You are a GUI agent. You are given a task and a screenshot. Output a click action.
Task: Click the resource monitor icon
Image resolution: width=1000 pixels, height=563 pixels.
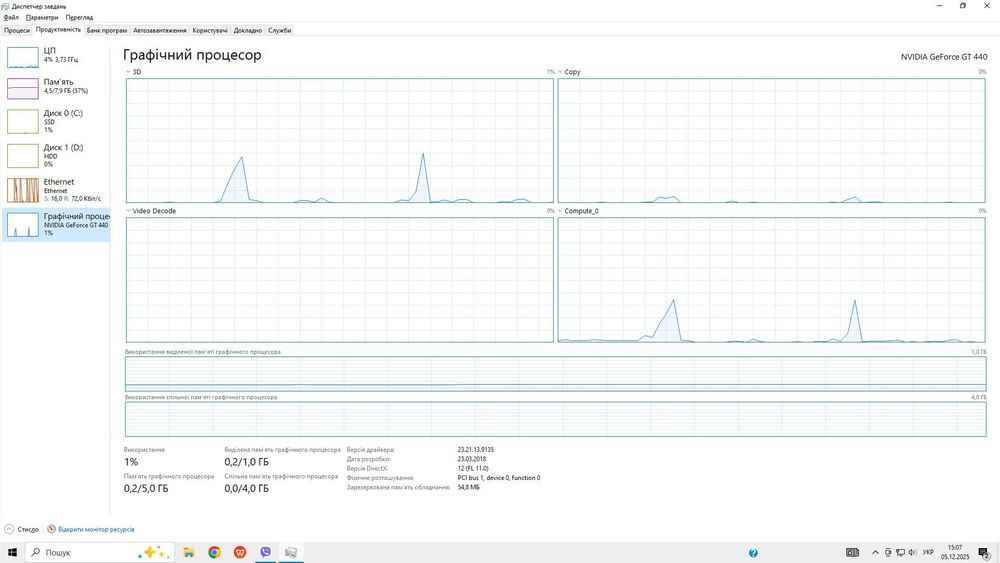(x=52, y=529)
